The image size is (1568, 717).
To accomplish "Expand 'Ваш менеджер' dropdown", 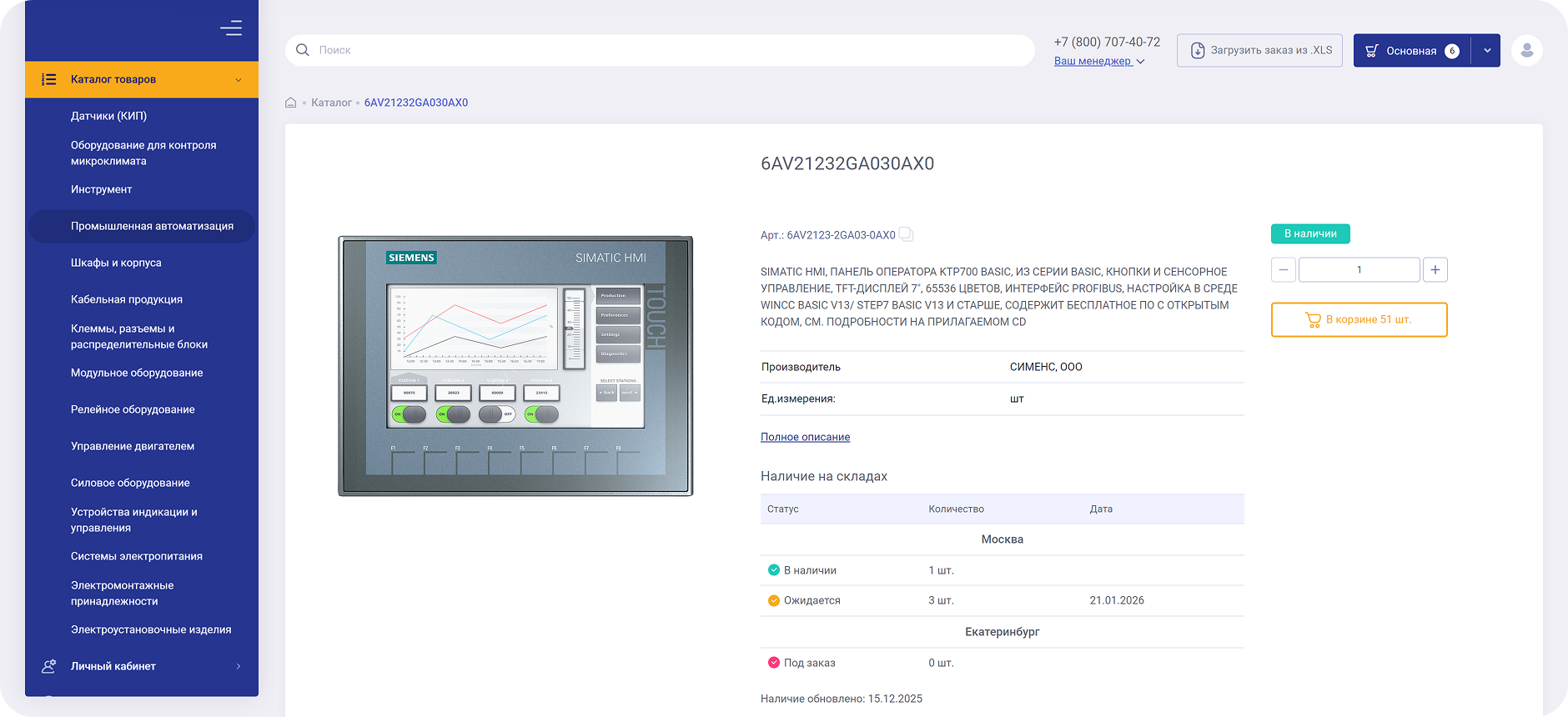I will point(1098,62).
